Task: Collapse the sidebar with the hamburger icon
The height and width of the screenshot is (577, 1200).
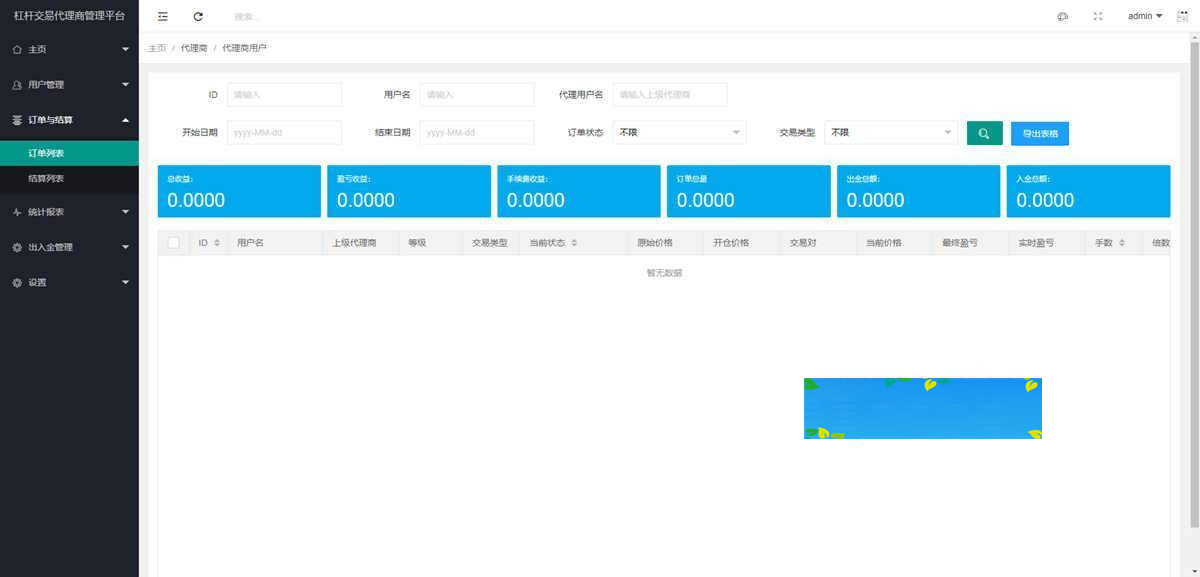Action: (162, 16)
